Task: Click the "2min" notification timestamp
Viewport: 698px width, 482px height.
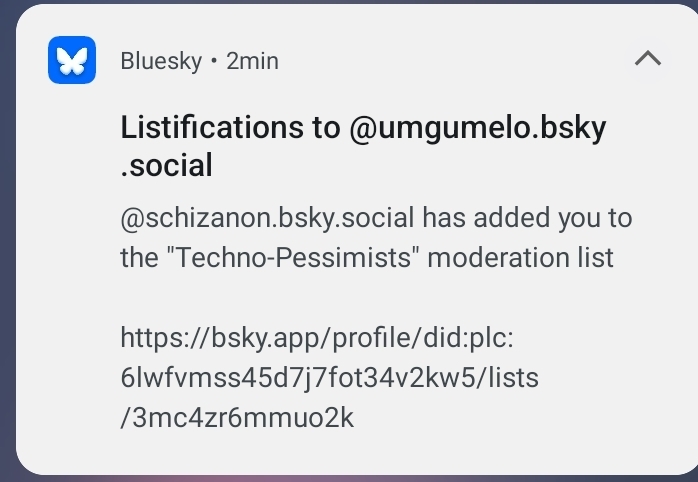Action: [252, 61]
